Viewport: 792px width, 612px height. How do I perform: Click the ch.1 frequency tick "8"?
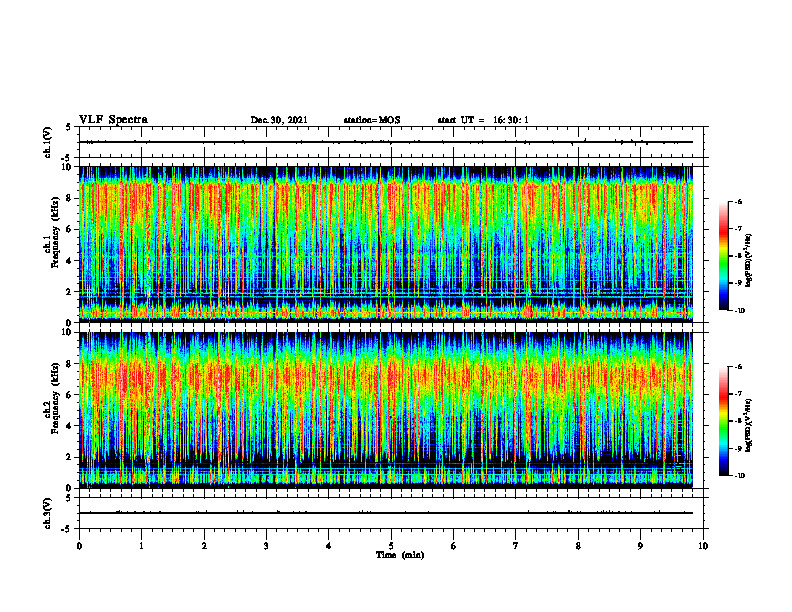click(70, 198)
